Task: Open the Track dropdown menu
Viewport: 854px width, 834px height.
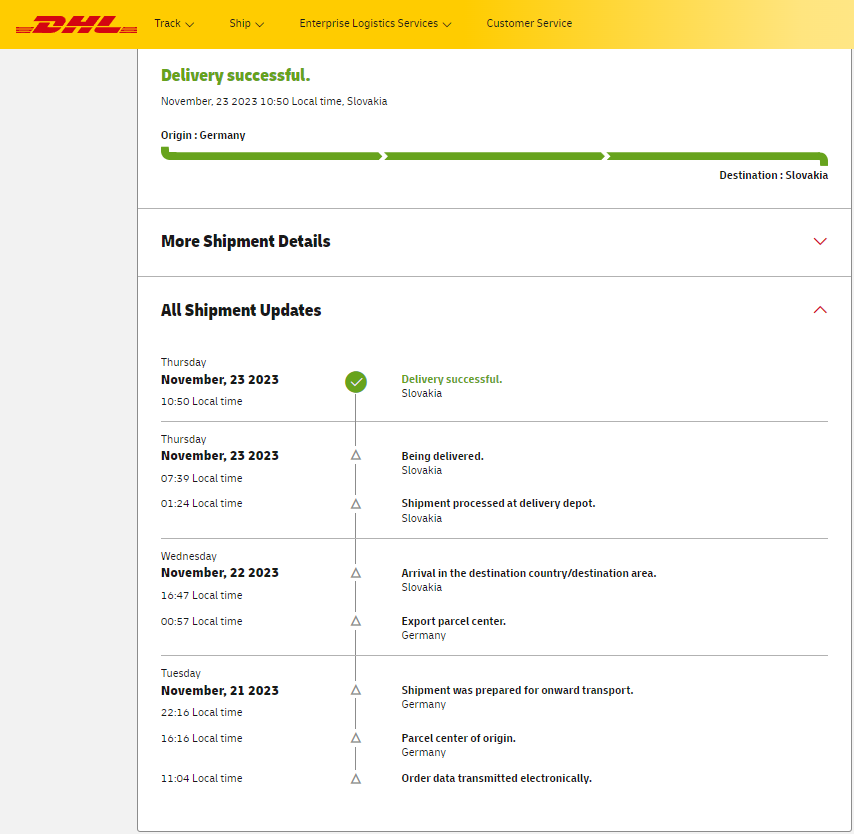Action: pyautogui.click(x=174, y=23)
